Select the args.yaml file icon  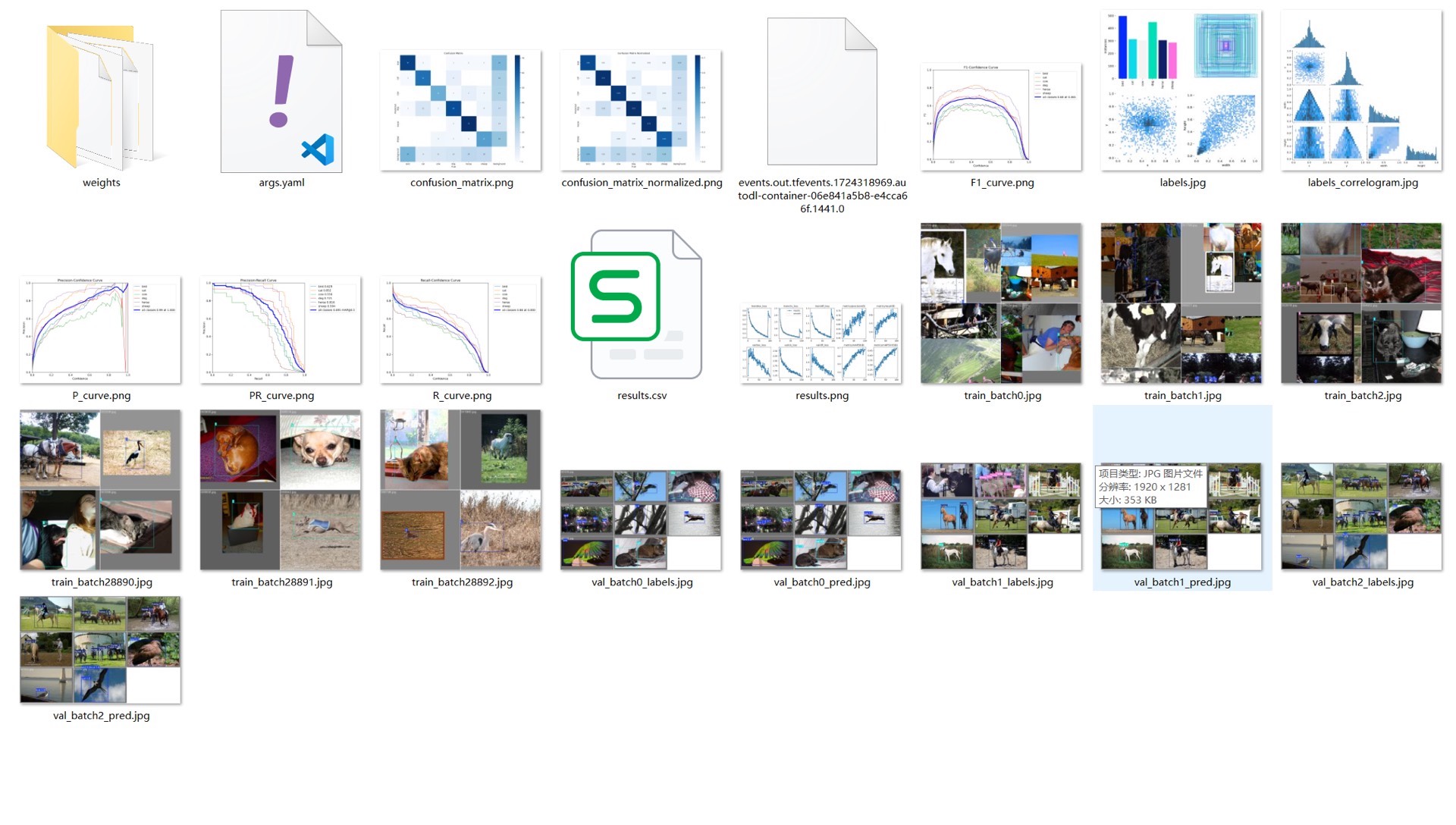(x=281, y=92)
